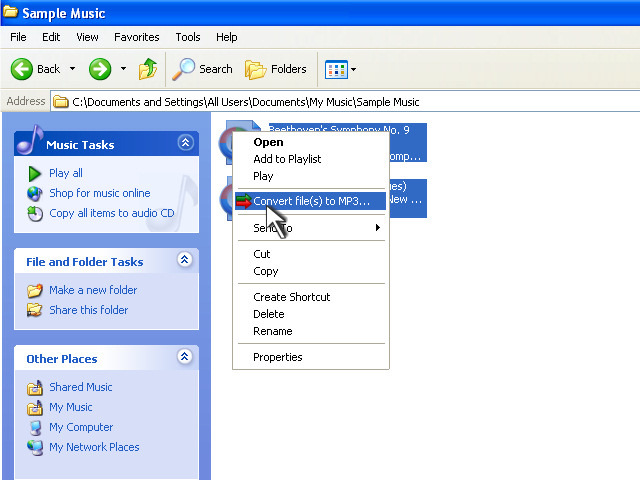Open the Edit menu
The width and height of the screenshot is (640, 480).
click(x=51, y=37)
